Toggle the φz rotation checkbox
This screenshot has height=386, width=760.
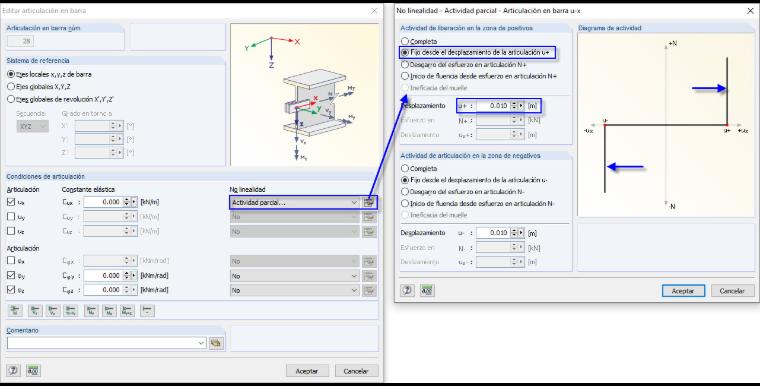coord(11,290)
